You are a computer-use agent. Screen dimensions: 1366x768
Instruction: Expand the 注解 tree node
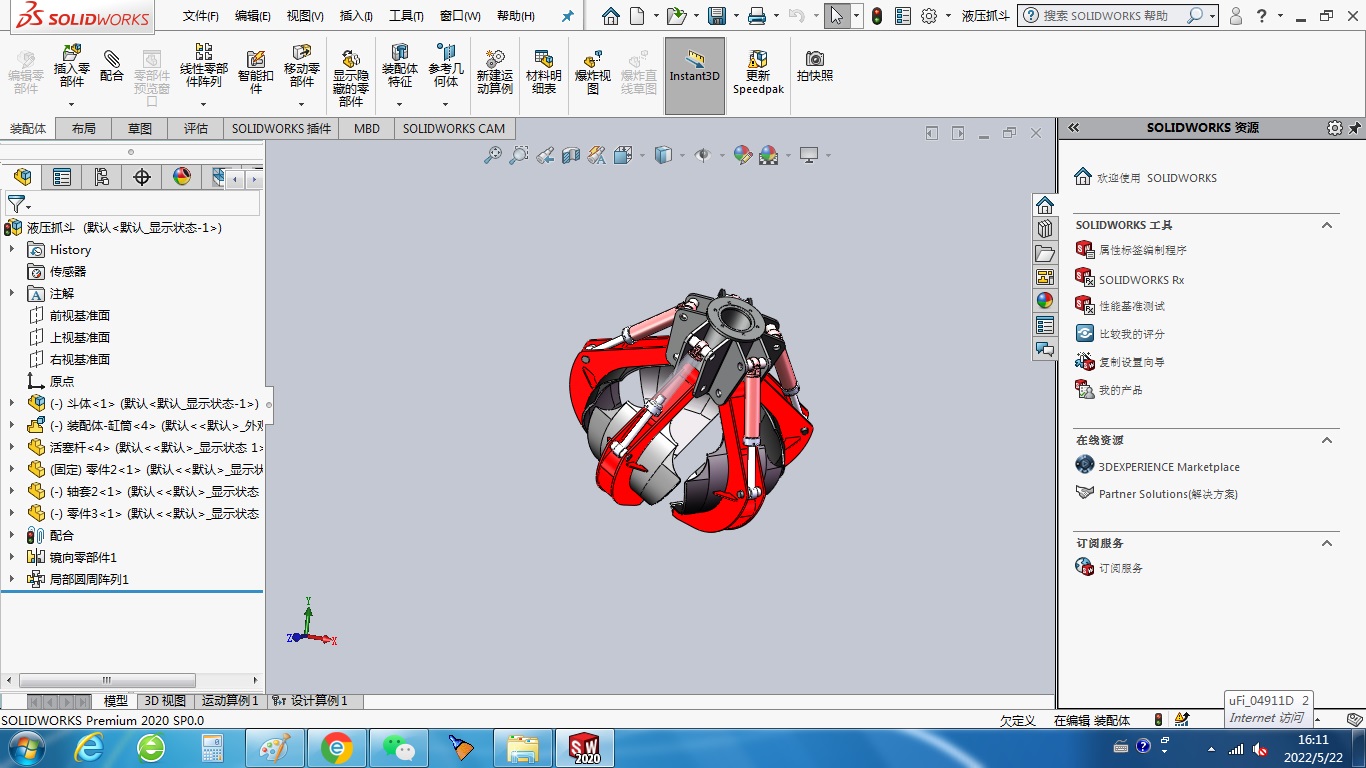(x=12, y=293)
